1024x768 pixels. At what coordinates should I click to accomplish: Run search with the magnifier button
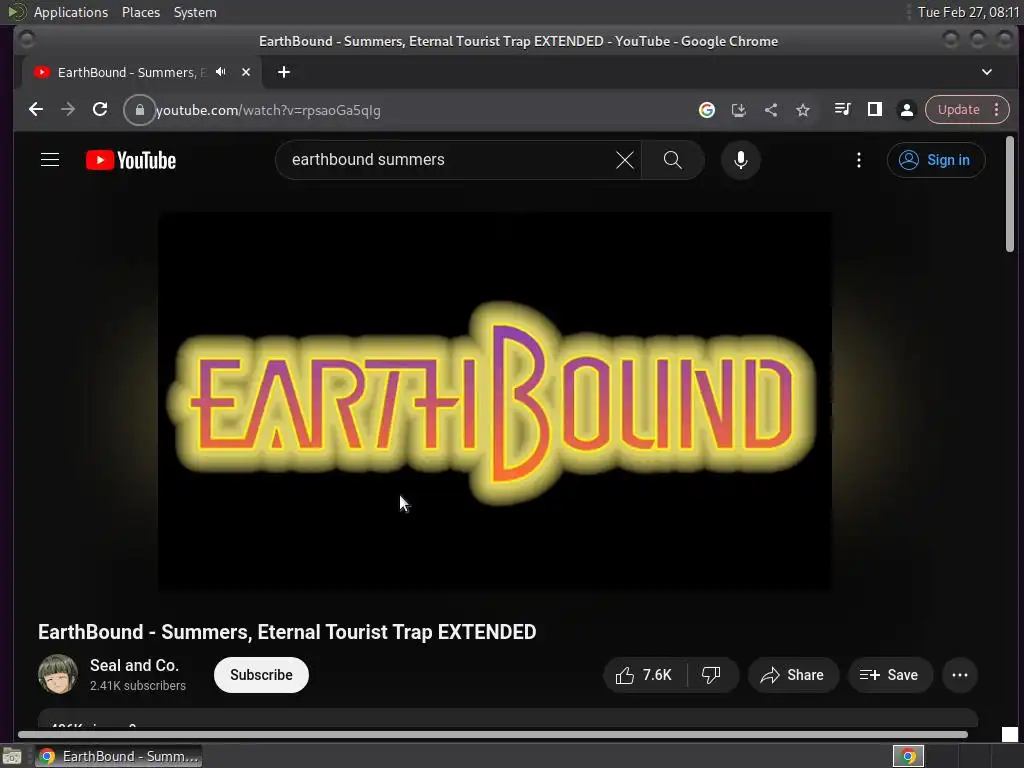673,160
